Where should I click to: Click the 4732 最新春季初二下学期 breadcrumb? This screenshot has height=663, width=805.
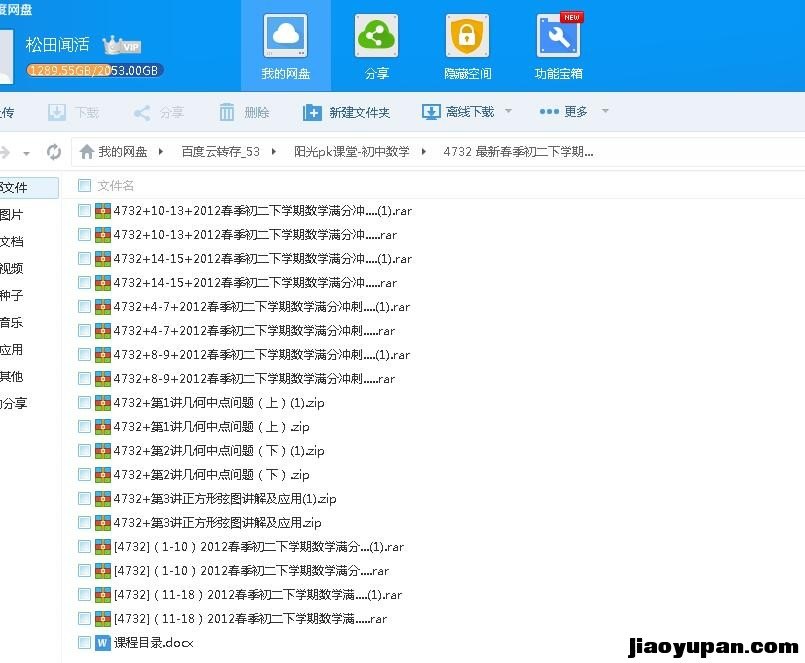coord(519,151)
